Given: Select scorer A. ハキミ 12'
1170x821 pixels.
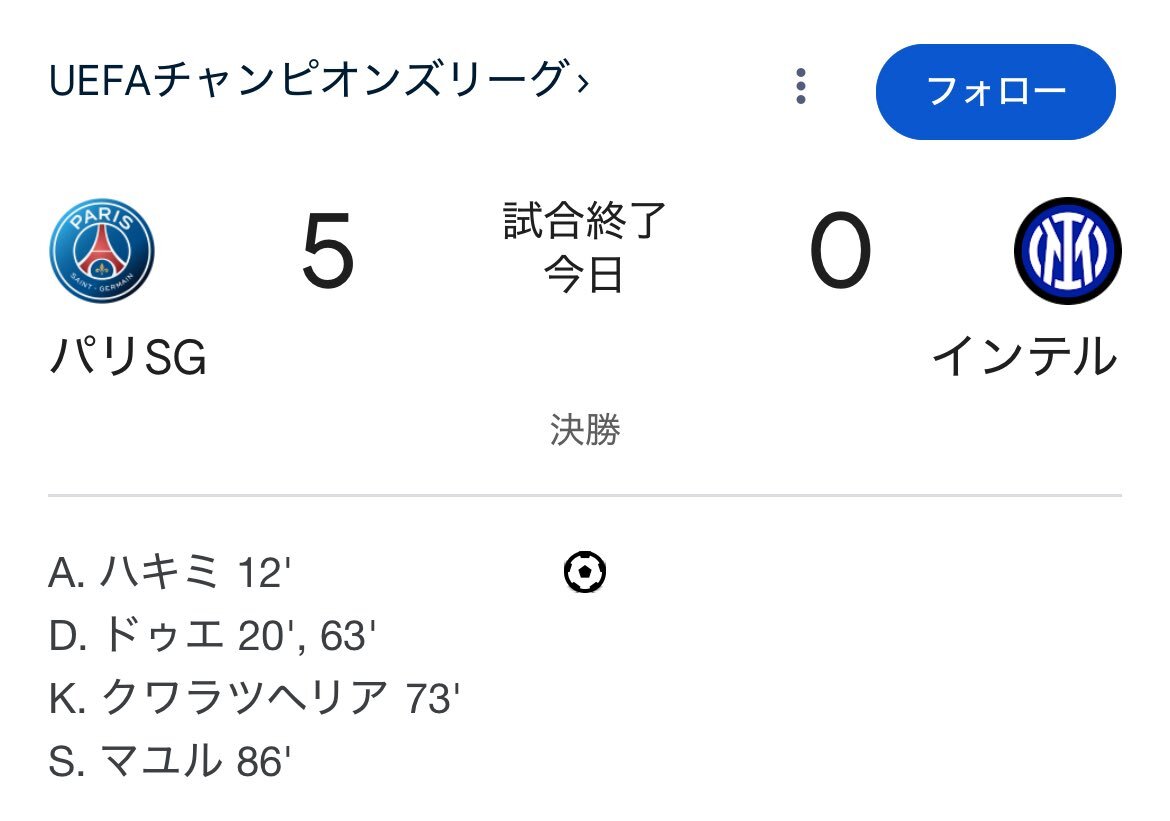Looking at the screenshot, I should pos(169,574).
